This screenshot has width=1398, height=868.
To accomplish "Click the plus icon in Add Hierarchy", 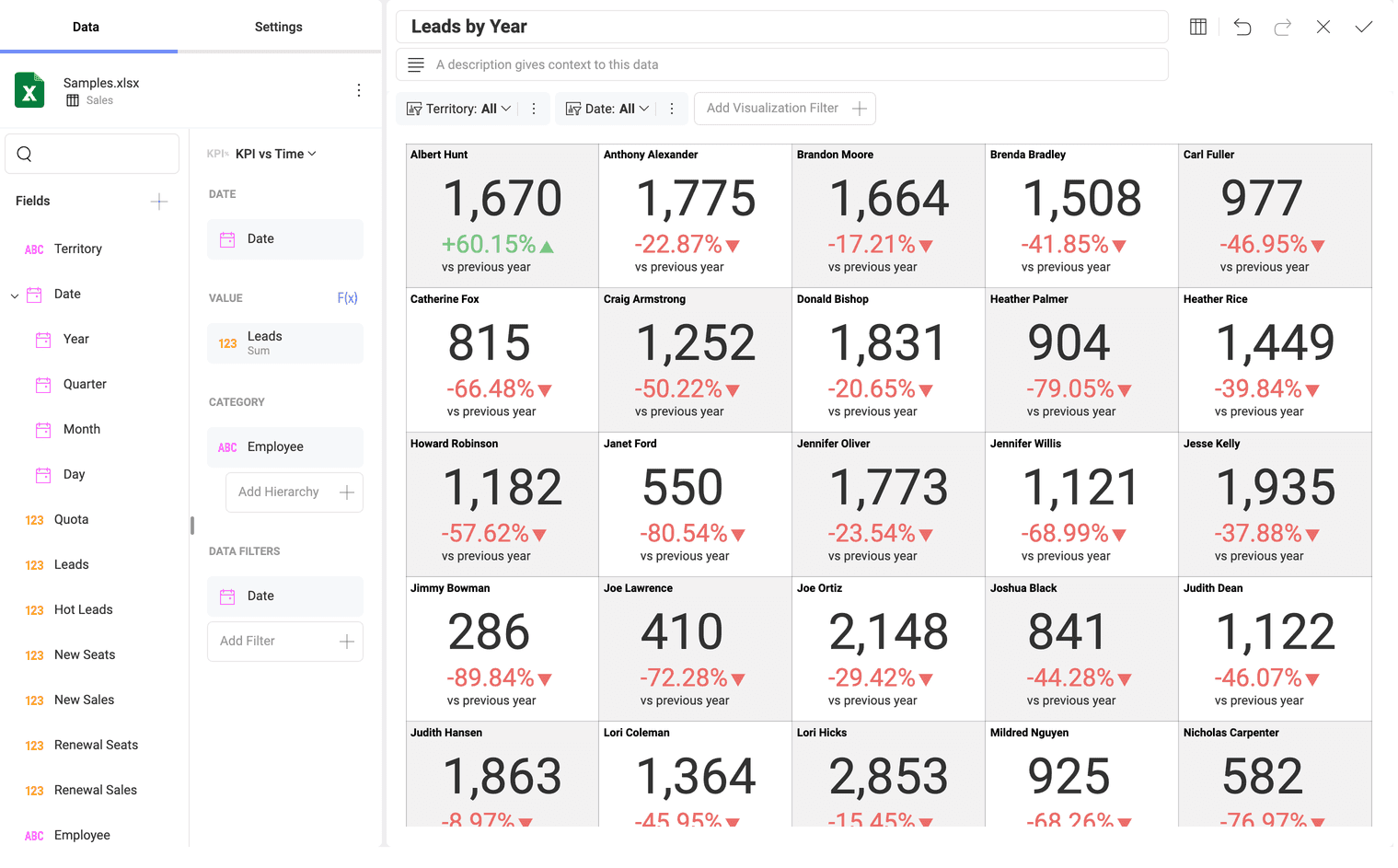I will coord(347,492).
